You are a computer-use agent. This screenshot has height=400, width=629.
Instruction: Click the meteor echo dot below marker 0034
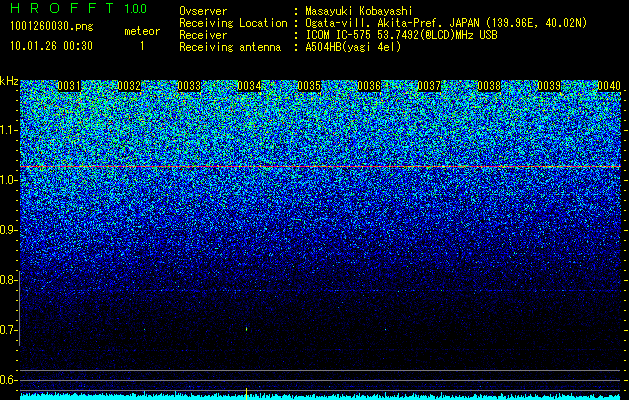246,329
